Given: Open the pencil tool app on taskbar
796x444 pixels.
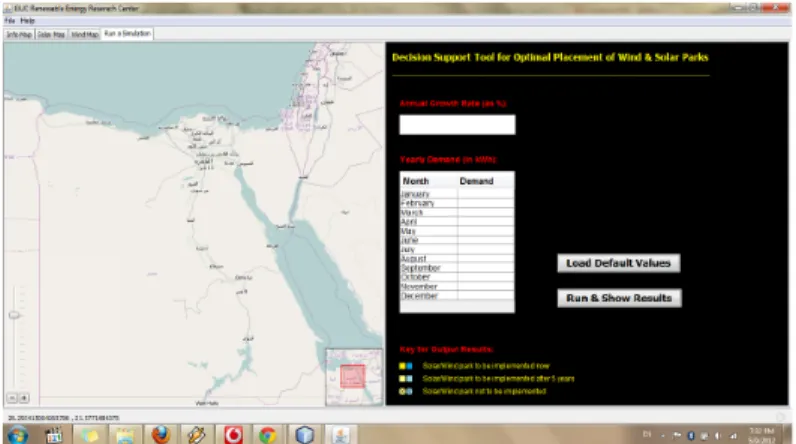Looking at the screenshot, I should pos(196,435).
